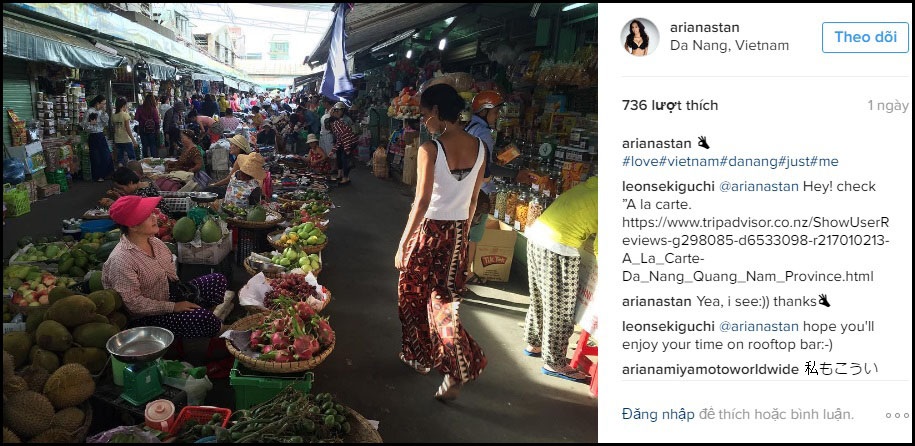Open leonsekiguchi's profile from first comment
This screenshot has width=915, height=446.
click(x=668, y=187)
